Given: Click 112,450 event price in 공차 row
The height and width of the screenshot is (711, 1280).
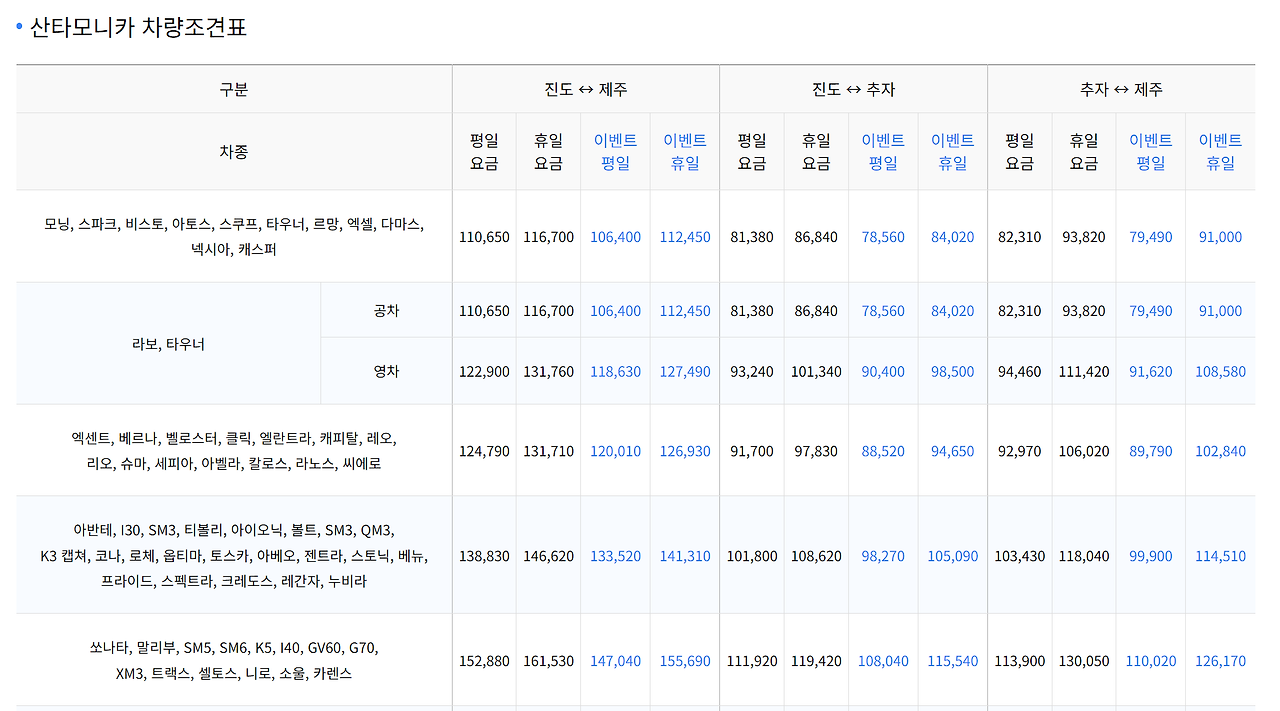Looking at the screenshot, I should pos(685,311).
